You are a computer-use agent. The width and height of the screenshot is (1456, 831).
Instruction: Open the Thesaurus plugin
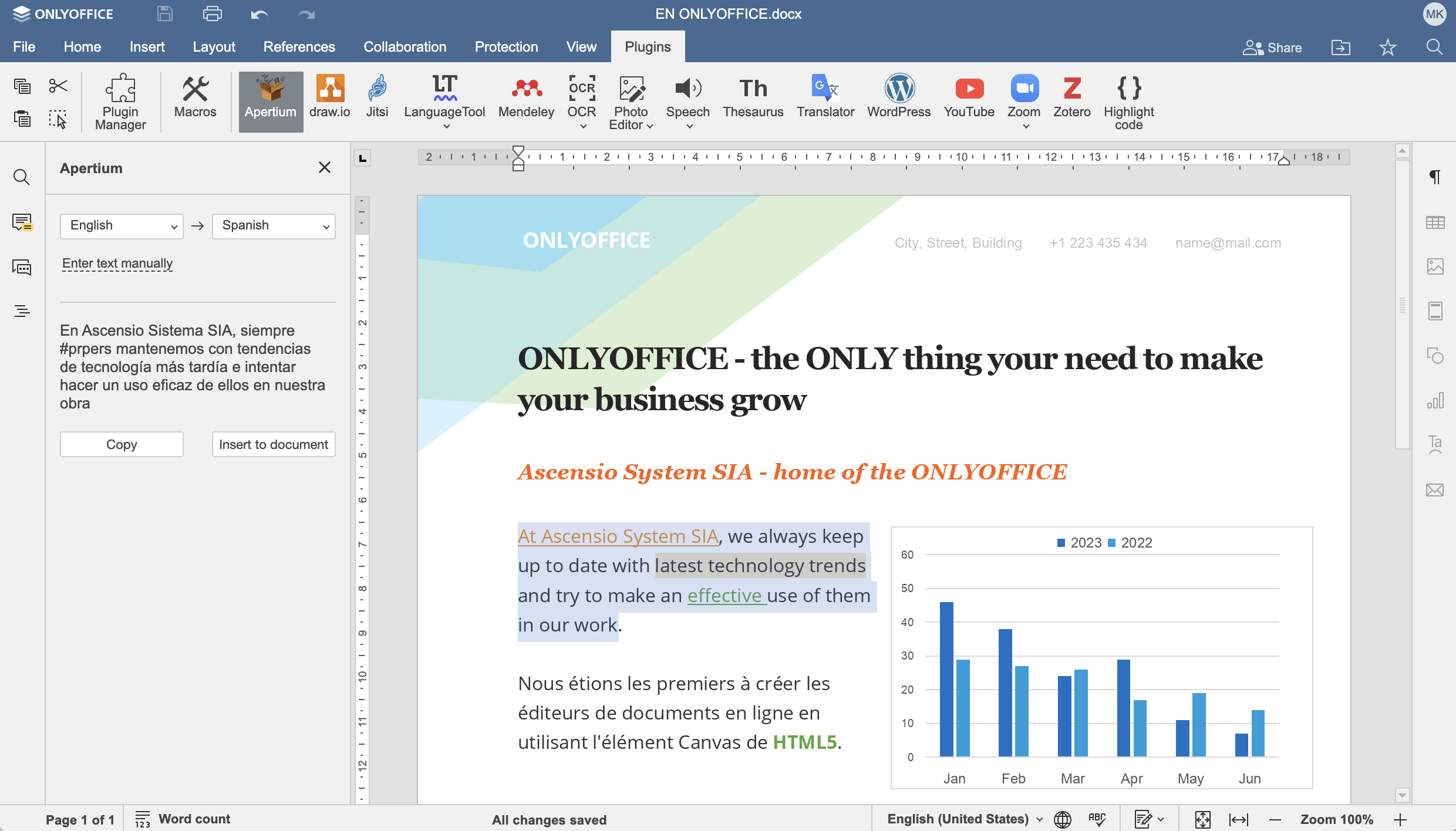[753, 97]
